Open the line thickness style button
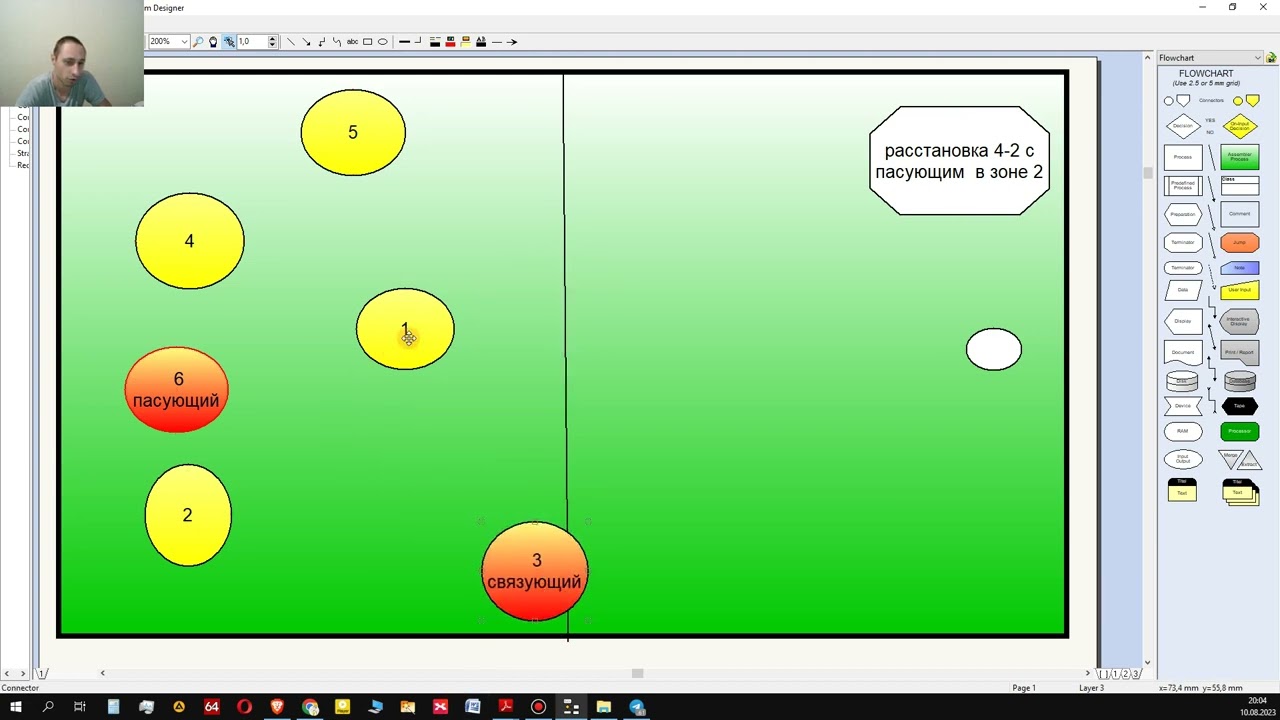 (404, 42)
